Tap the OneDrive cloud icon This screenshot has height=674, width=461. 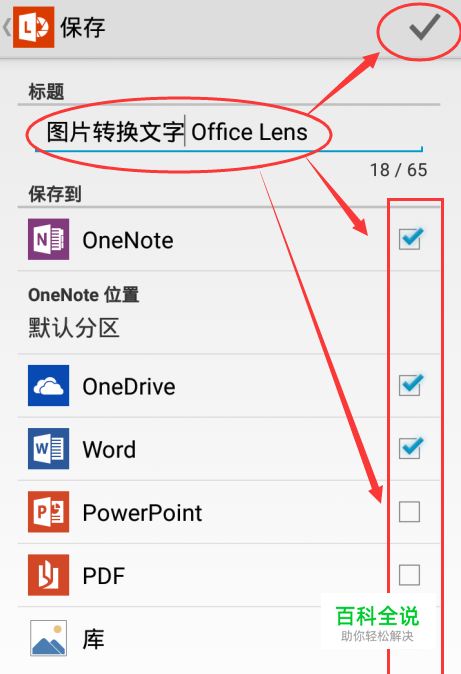(x=48, y=385)
